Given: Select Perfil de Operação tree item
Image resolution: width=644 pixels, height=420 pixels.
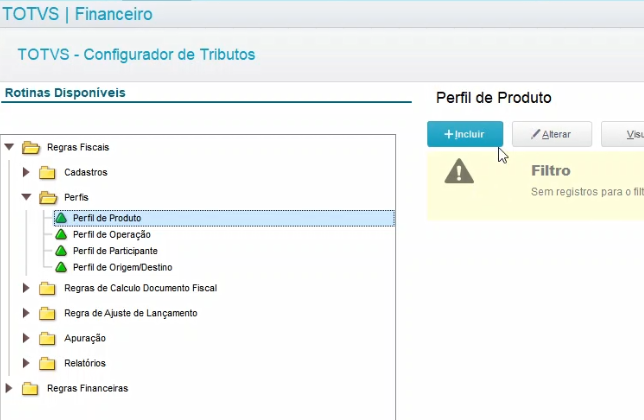Looking at the screenshot, I should click(x=112, y=234).
